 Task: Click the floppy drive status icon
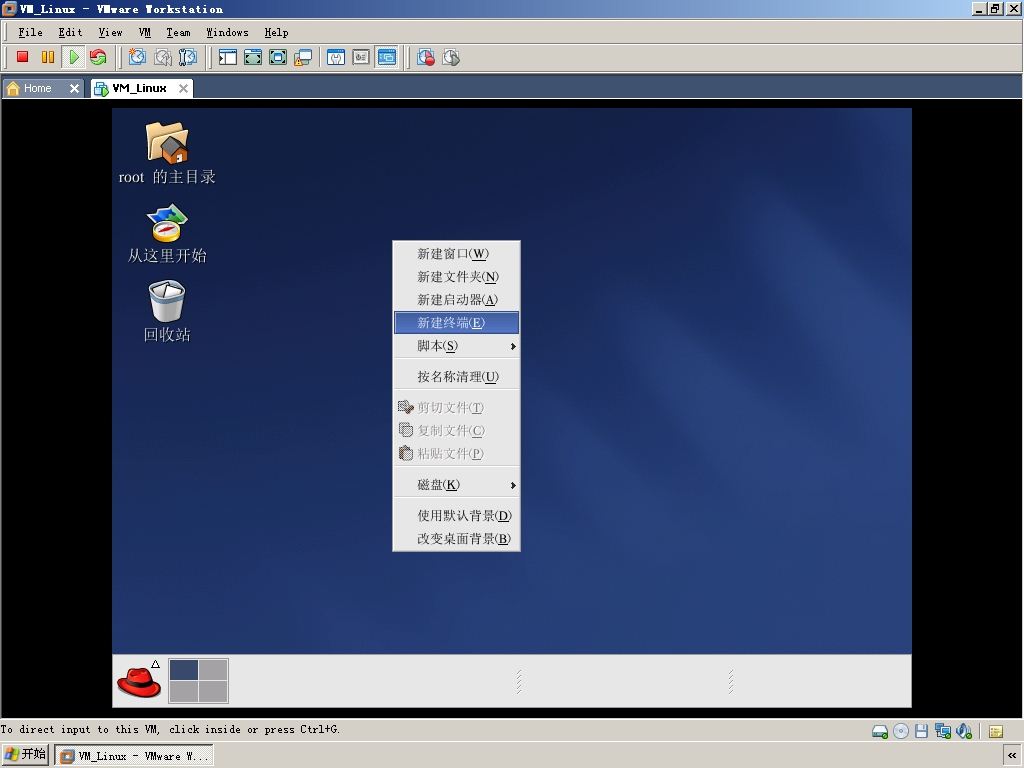(921, 731)
